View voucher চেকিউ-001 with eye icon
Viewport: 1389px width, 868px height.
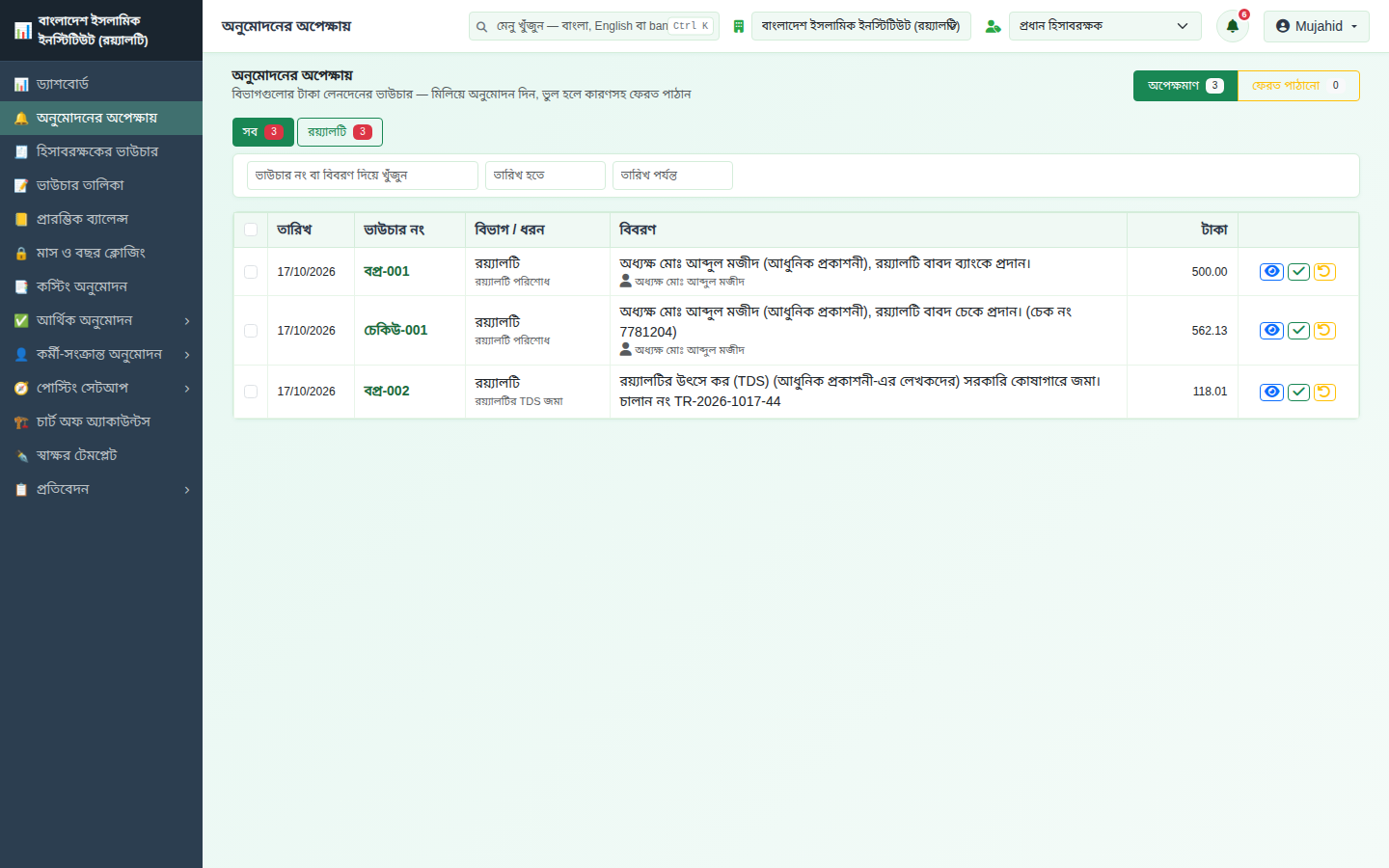click(x=1272, y=331)
